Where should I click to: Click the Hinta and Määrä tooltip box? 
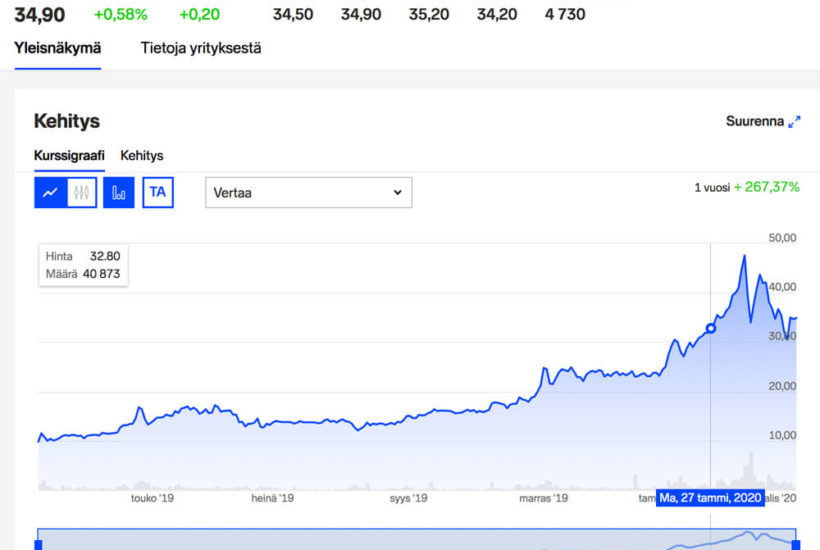point(83,265)
